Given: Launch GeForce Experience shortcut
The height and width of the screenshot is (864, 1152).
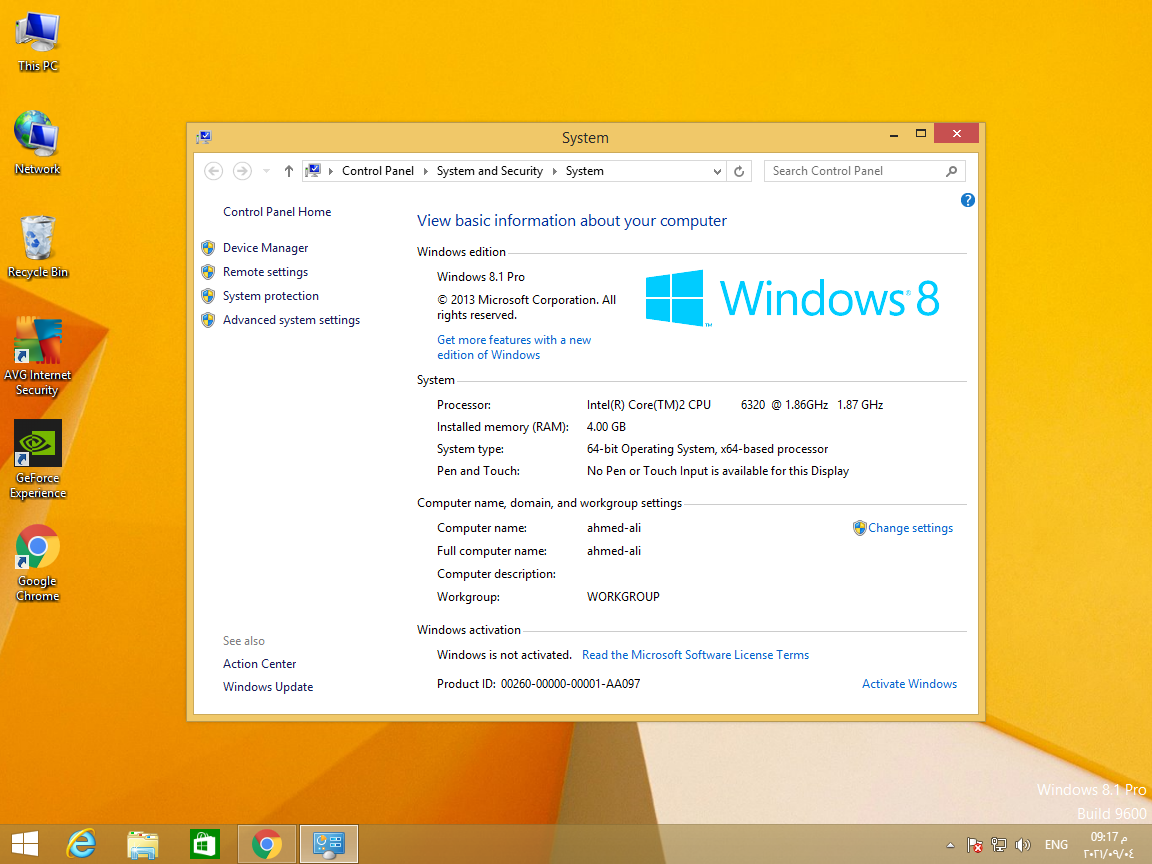Looking at the screenshot, I should coord(37,460).
